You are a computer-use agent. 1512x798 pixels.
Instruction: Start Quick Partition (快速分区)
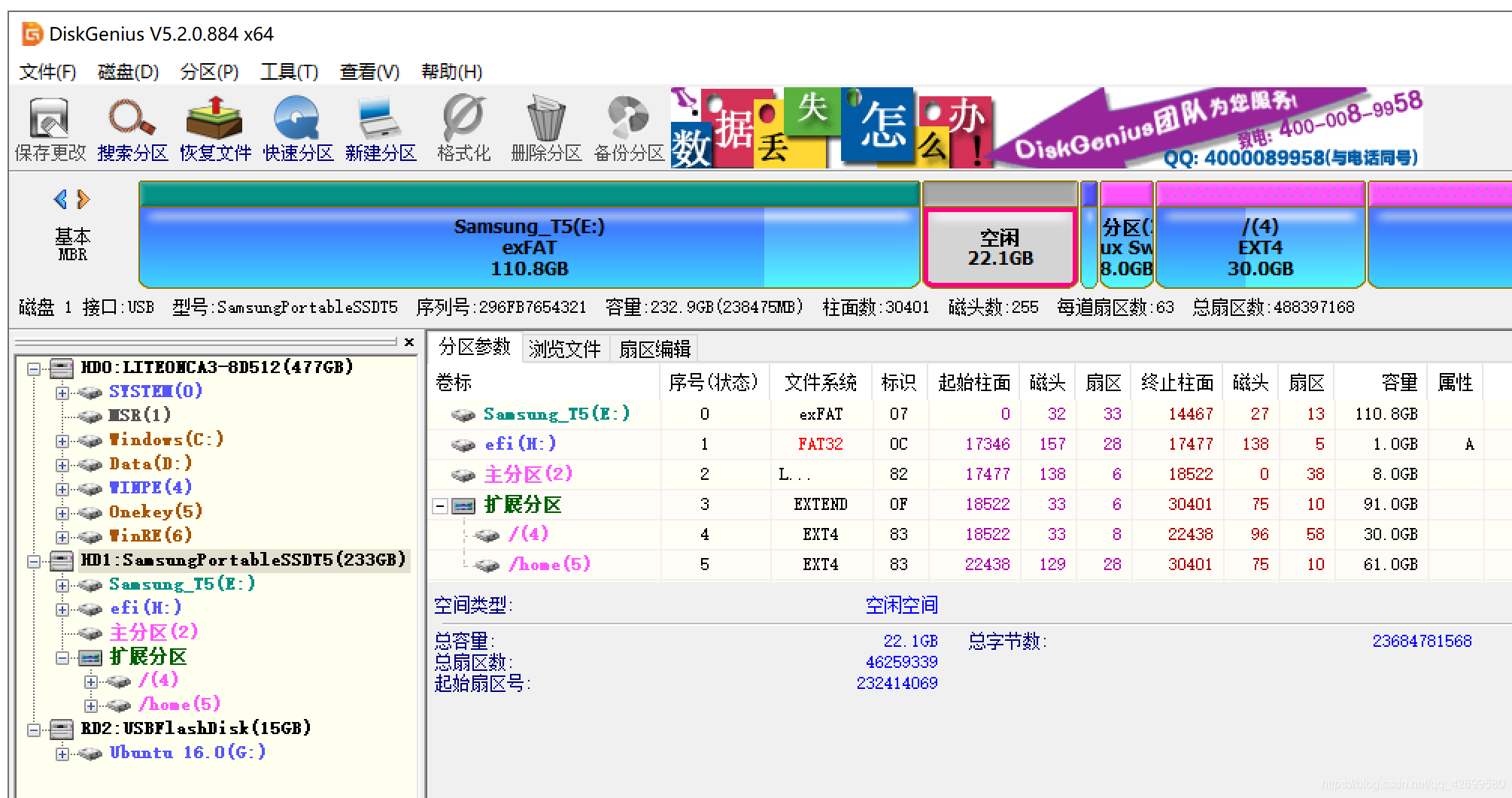(297, 119)
